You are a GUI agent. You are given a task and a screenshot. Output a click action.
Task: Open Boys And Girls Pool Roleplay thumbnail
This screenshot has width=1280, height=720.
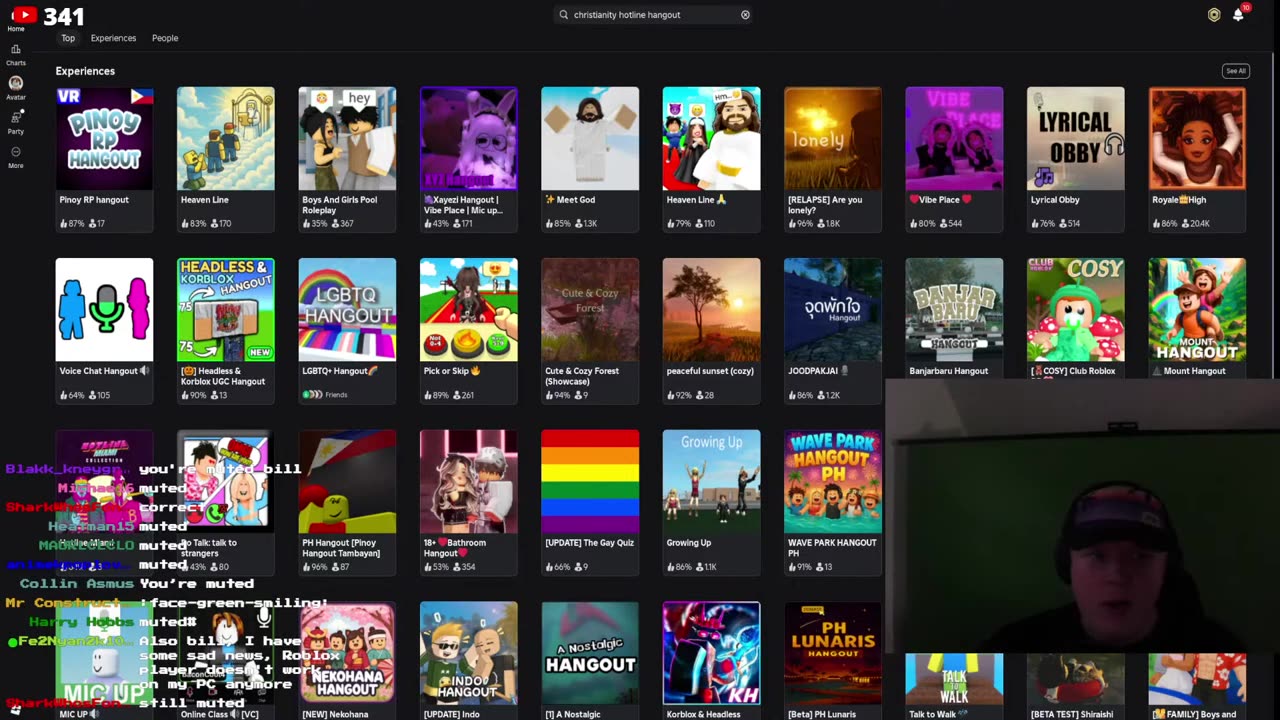point(347,139)
